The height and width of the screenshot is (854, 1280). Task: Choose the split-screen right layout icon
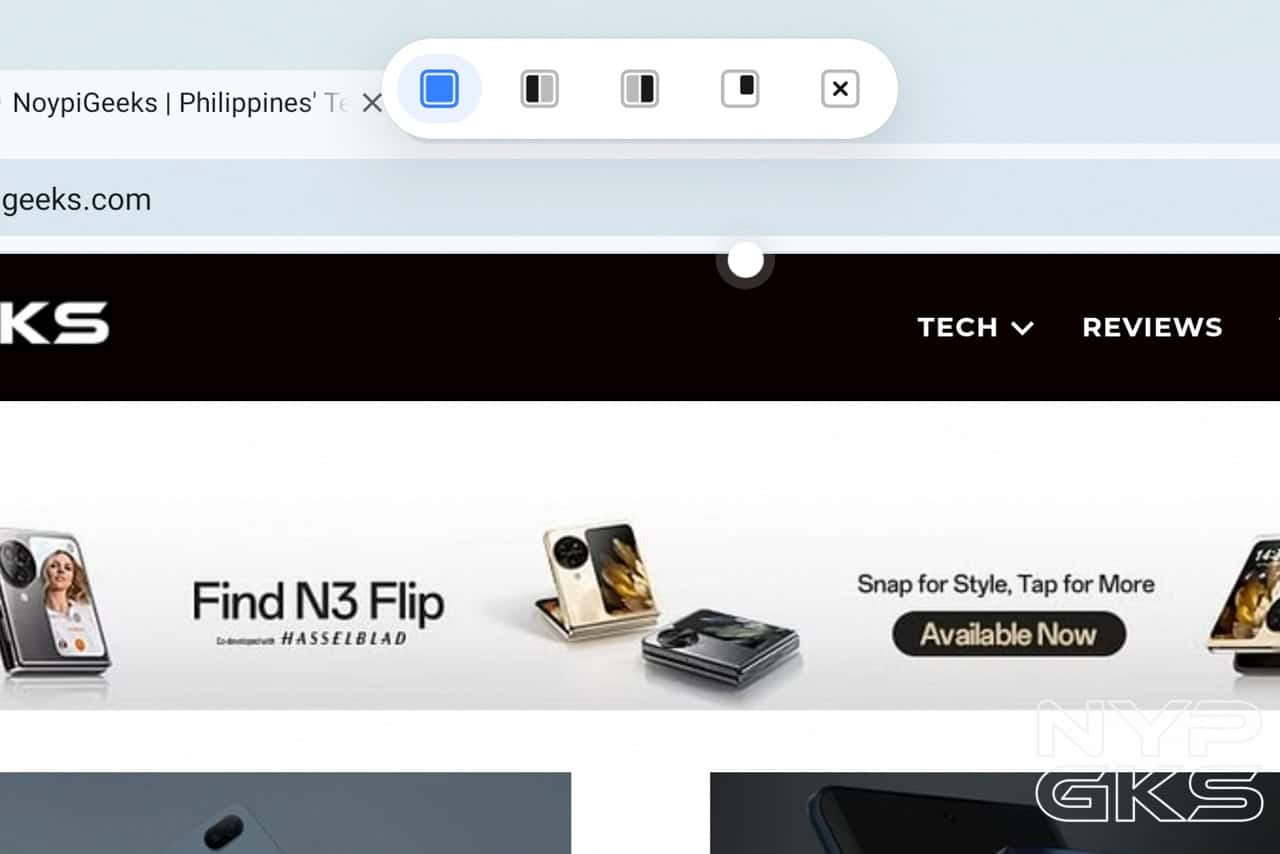click(640, 90)
